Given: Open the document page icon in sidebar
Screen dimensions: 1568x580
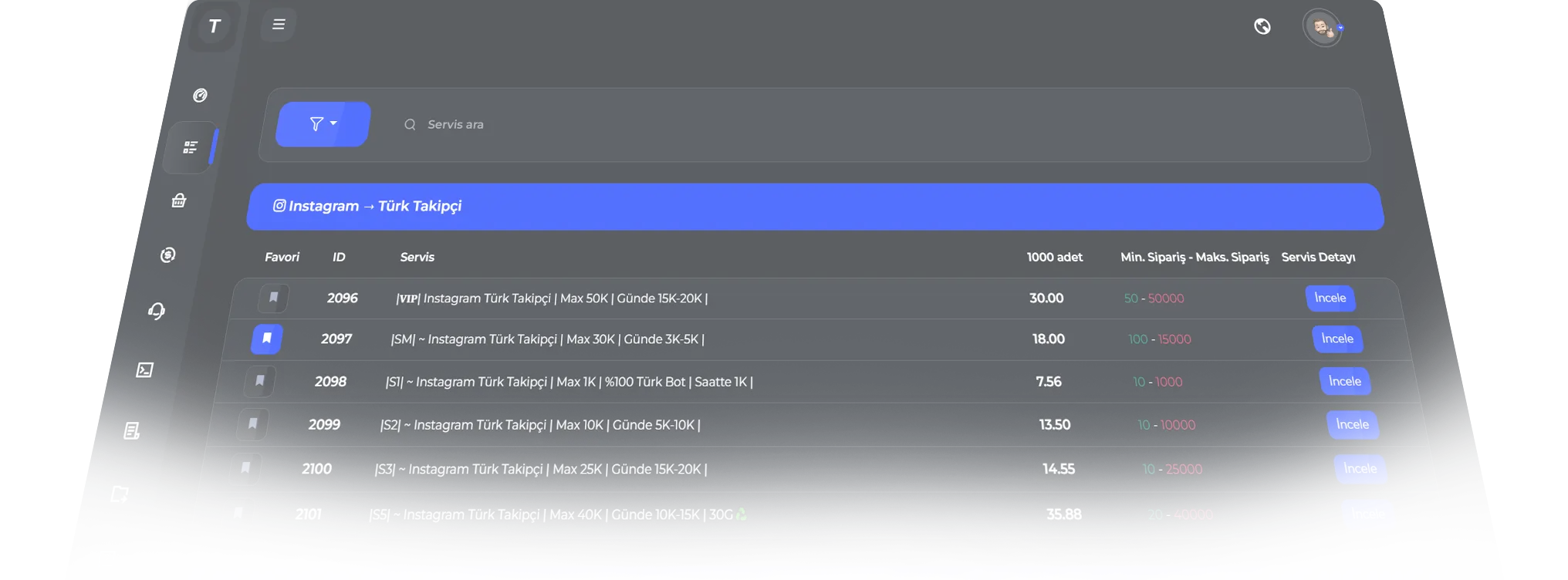Looking at the screenshot, I should click(x=132, y=430).
